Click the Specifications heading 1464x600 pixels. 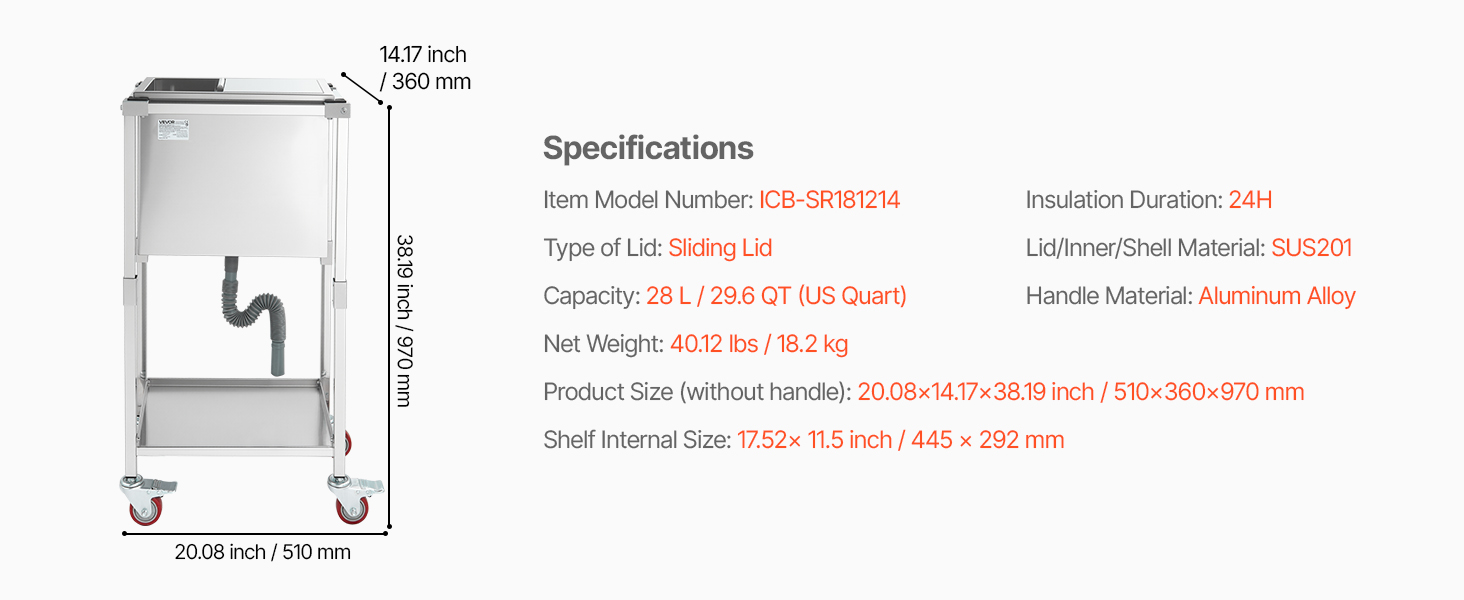pyautogui.click(x=648, y=148)
